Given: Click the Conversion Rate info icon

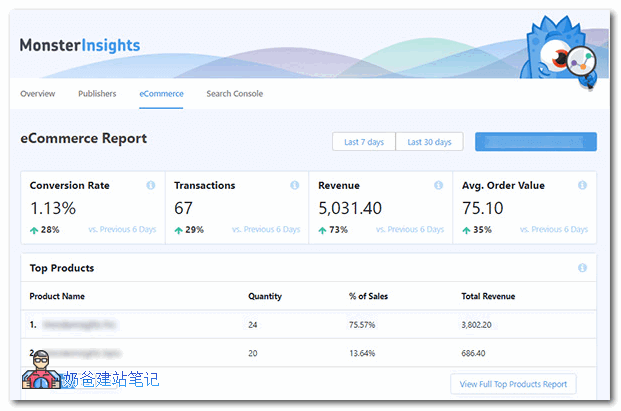Looking at the screenshot, I should click(150, 185).
